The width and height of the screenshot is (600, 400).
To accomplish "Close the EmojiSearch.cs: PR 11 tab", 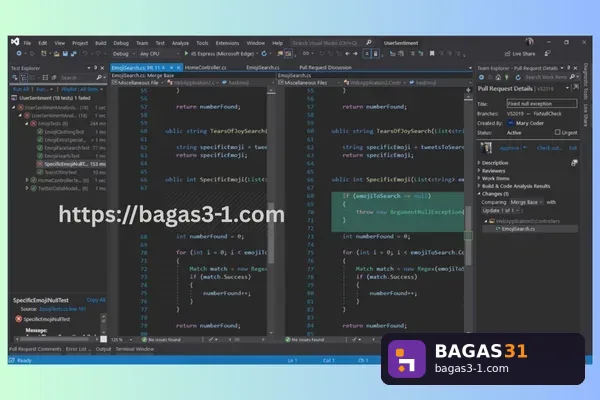I will point(178,68).
